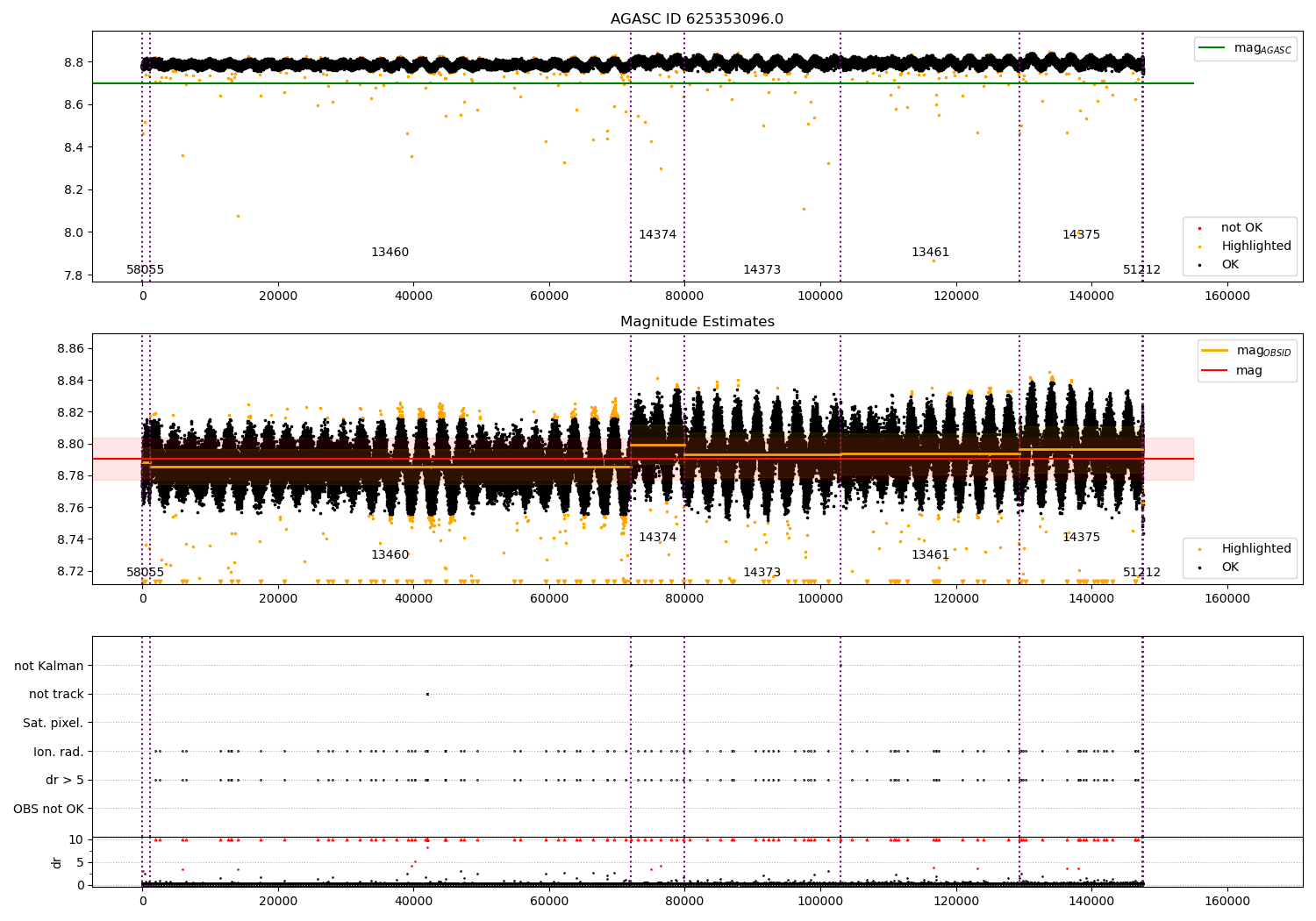Screen dimensions: 1316x921
Task: Click the 80000 tick on top plot's x-axis
Action: [x=684, y=296]
